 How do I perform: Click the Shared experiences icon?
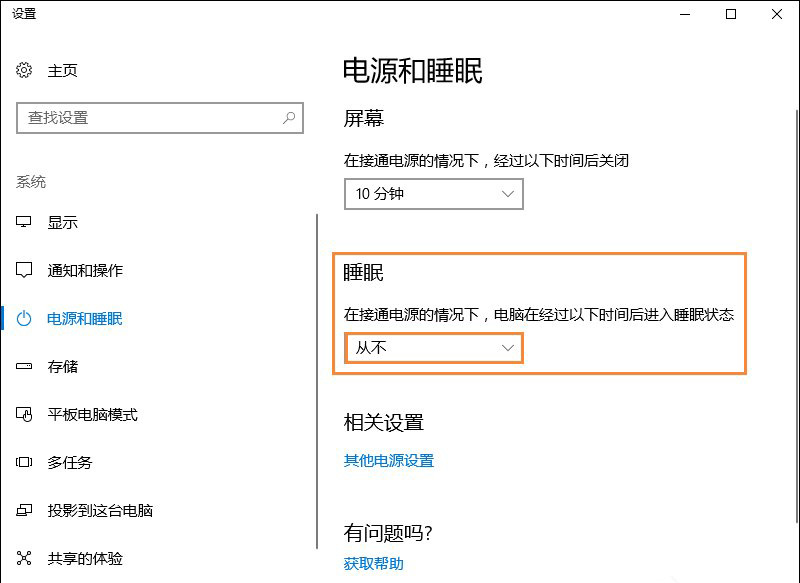tap(25, 558)
